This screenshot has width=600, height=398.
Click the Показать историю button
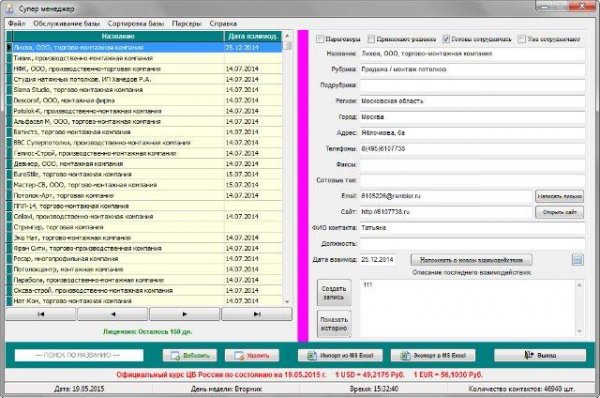[x=334, y=324]
